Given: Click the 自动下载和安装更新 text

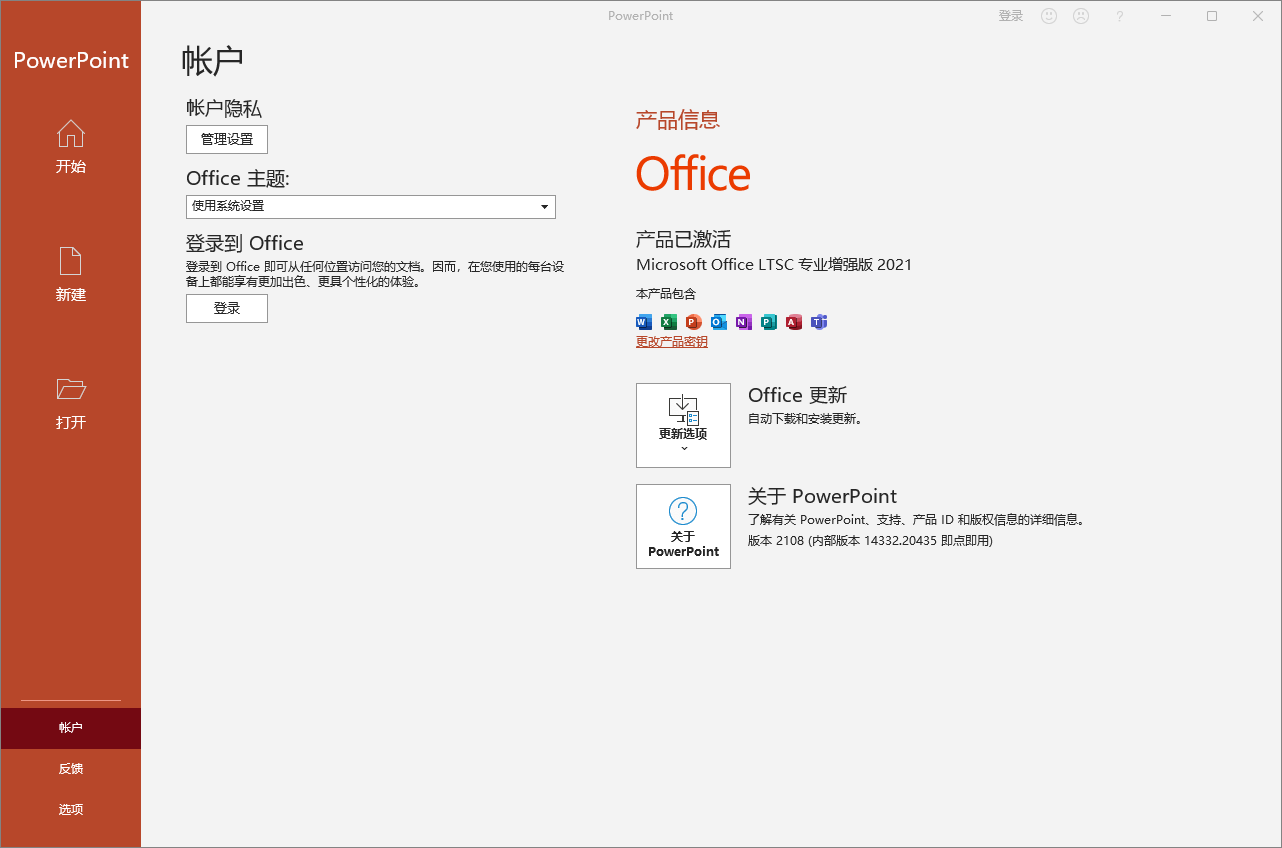Looking at the screenshot, I should (x=805, y=419).
